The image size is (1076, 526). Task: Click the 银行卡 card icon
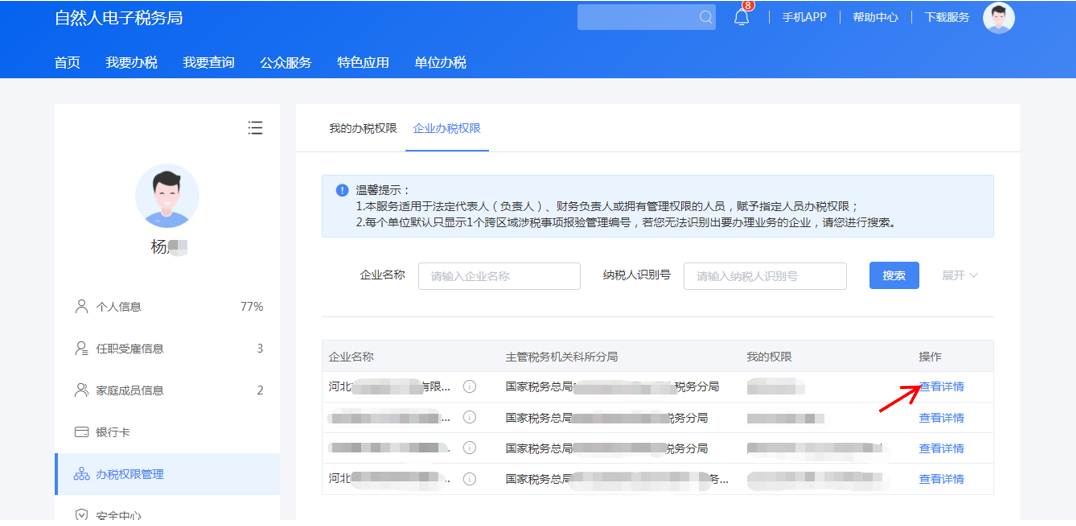coord(82,432)
